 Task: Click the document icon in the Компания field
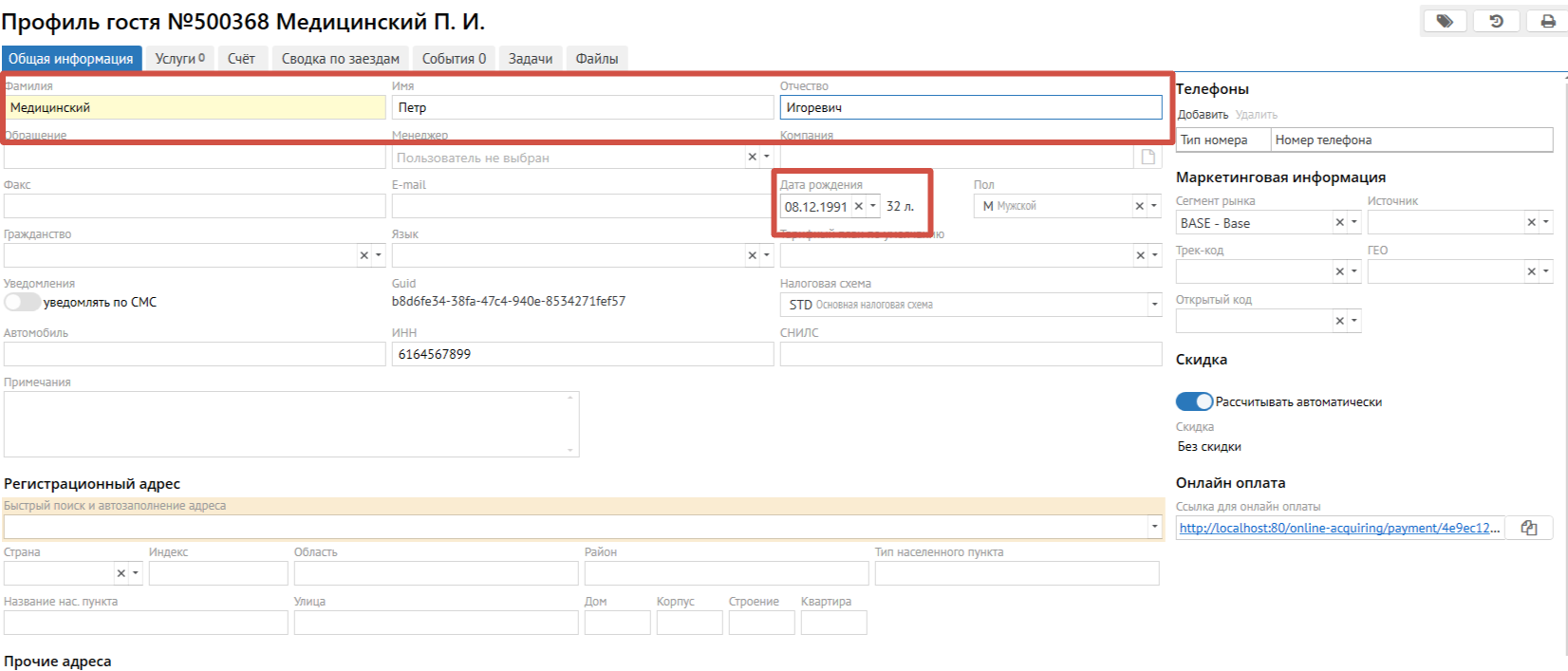click(1148, 157)
